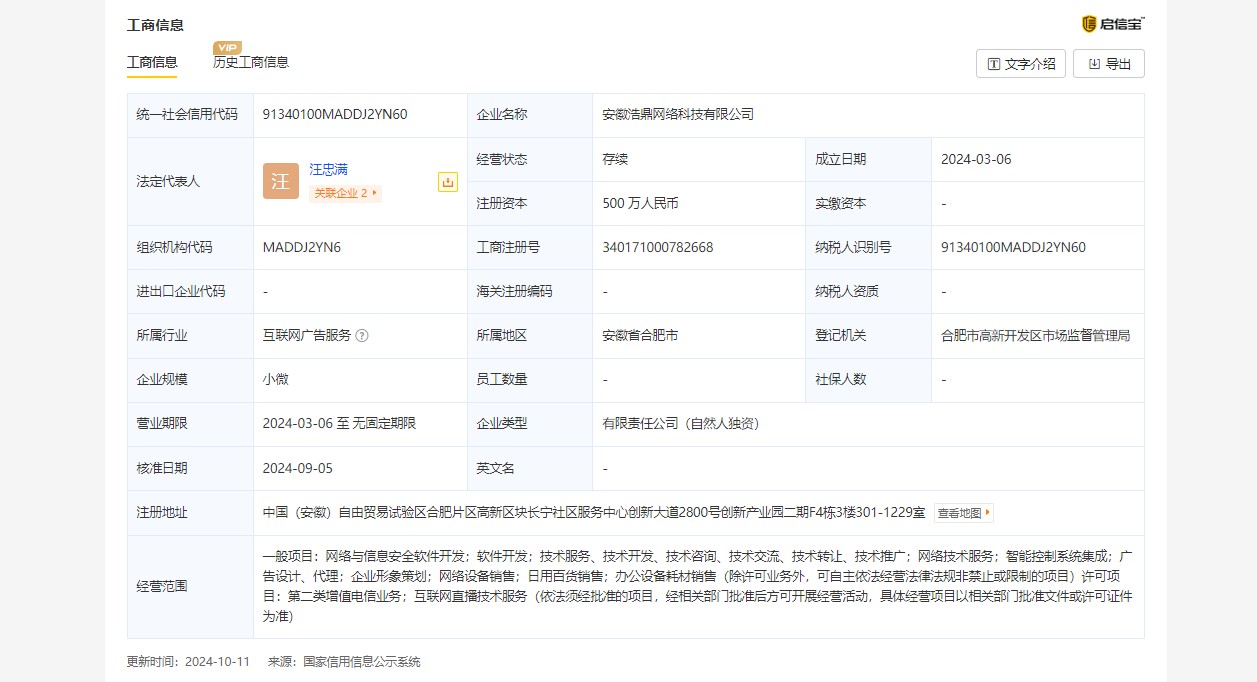The height and width of the screenshot is (682, 1257).
Task: Expand 关联企业 2 tag
Action: [x=345, y=193]
